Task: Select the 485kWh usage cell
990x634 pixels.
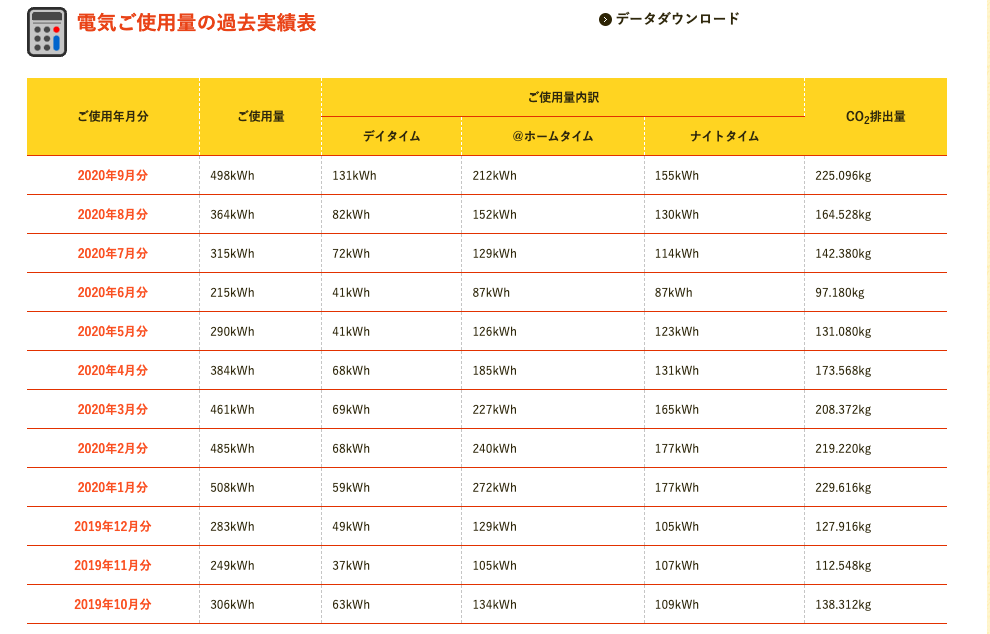Action: (261, 448)
